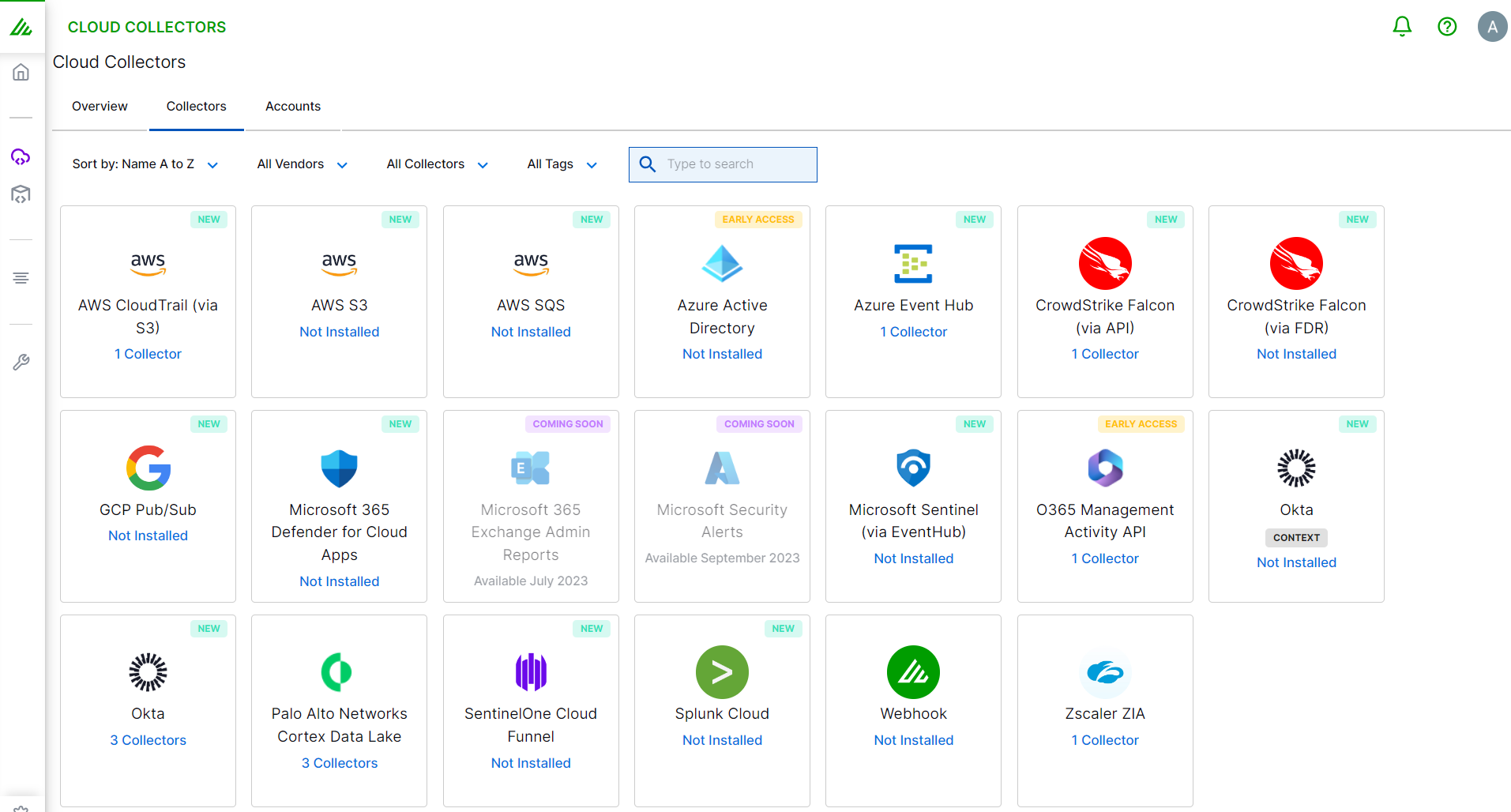
Task: Click Not Installed under Splunk Cloud
Action: tap(722, 740)
